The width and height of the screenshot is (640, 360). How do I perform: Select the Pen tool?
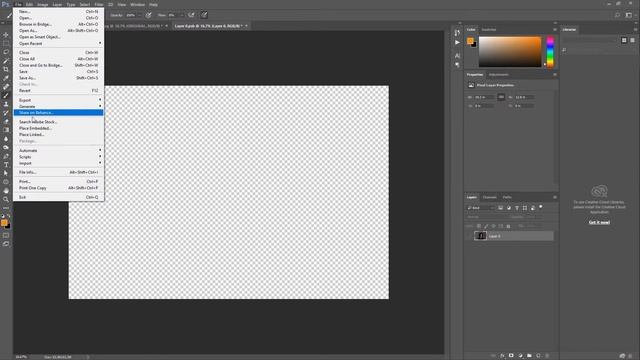click(x=6, y=156)
